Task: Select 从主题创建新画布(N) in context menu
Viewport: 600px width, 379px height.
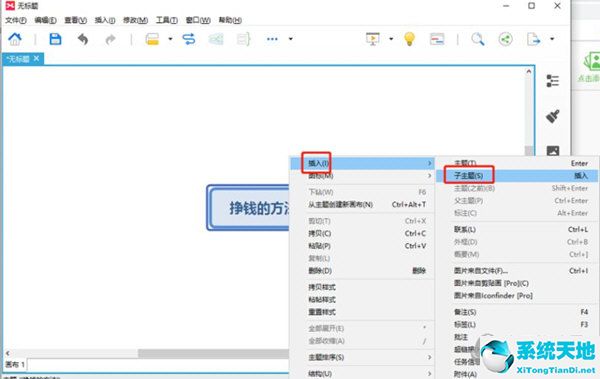Action: click(362, 204)
